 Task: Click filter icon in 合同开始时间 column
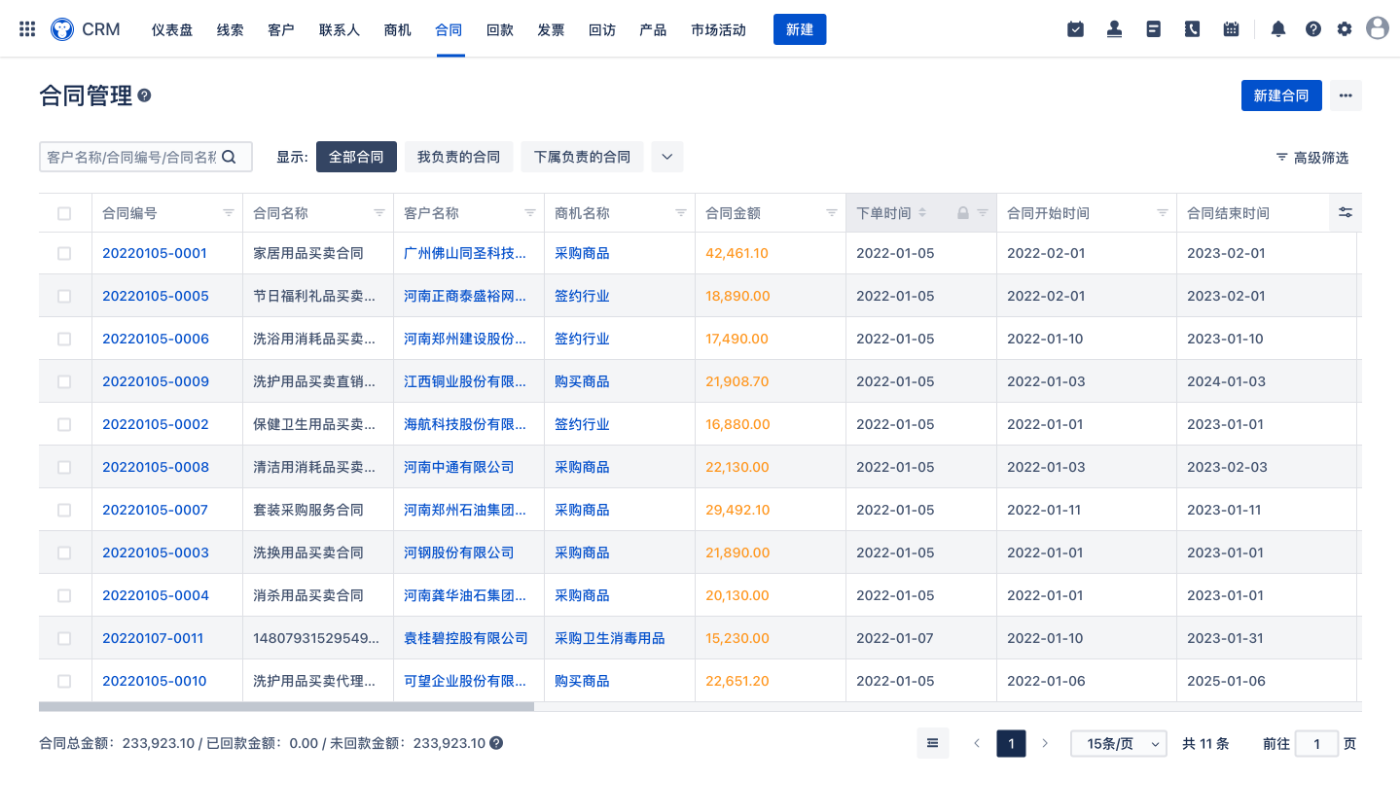[1162, 213]
